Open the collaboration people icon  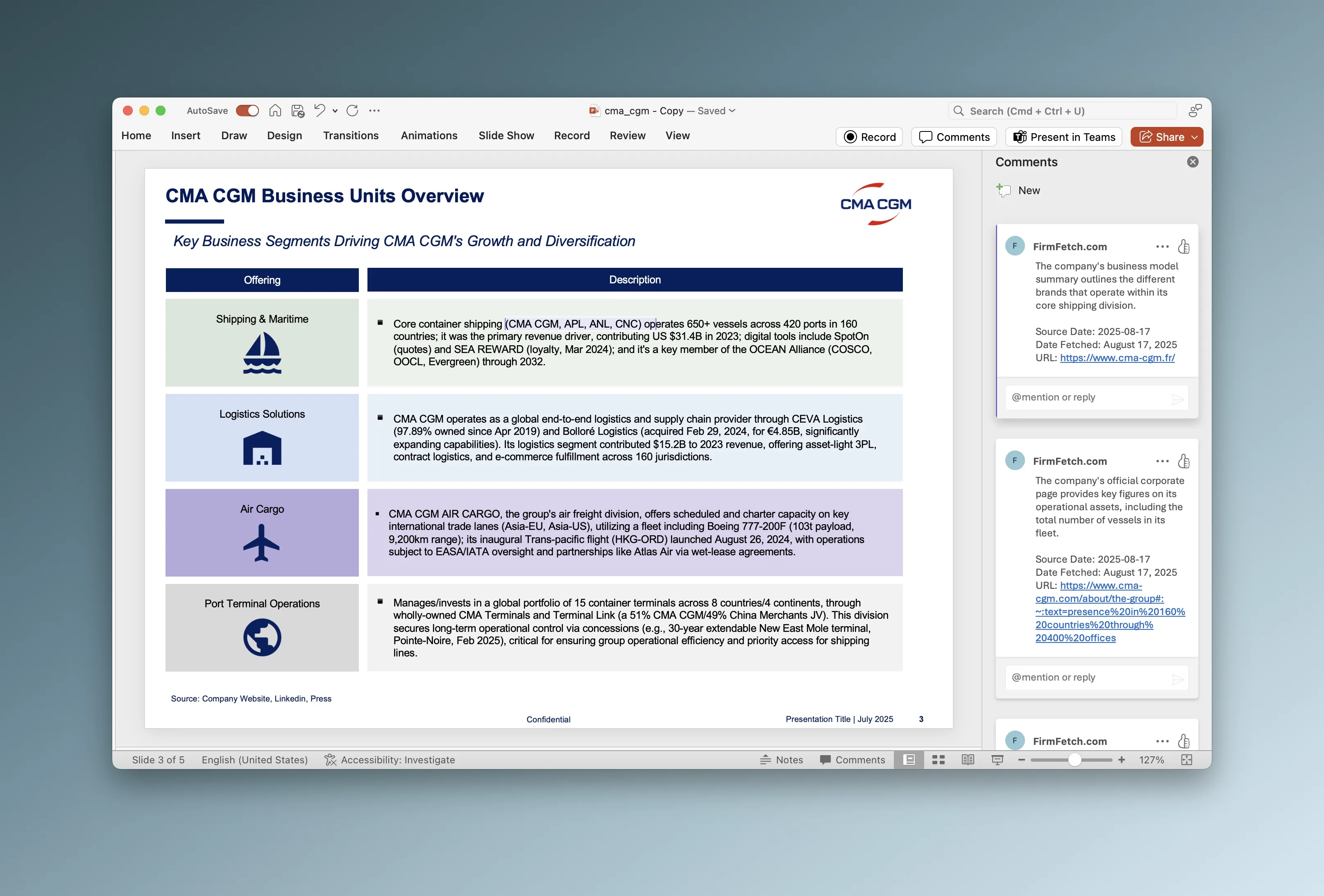point(1195,111)
